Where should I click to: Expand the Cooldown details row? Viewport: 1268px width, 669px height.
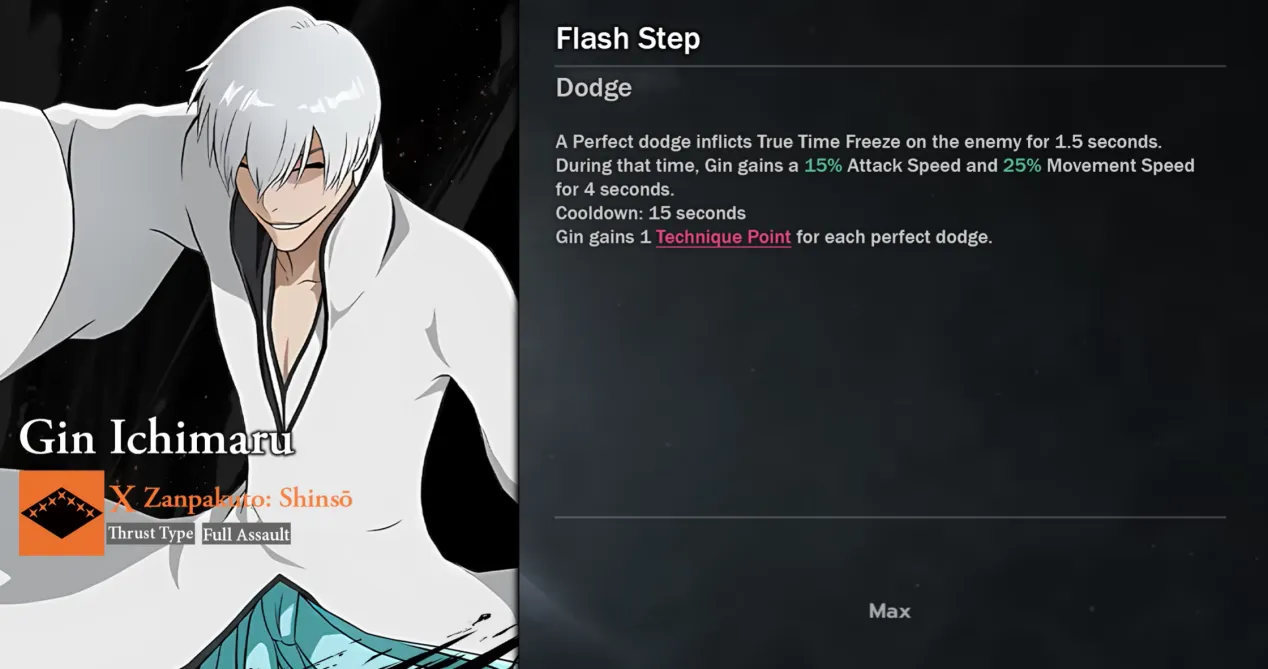tap(649, 213)
